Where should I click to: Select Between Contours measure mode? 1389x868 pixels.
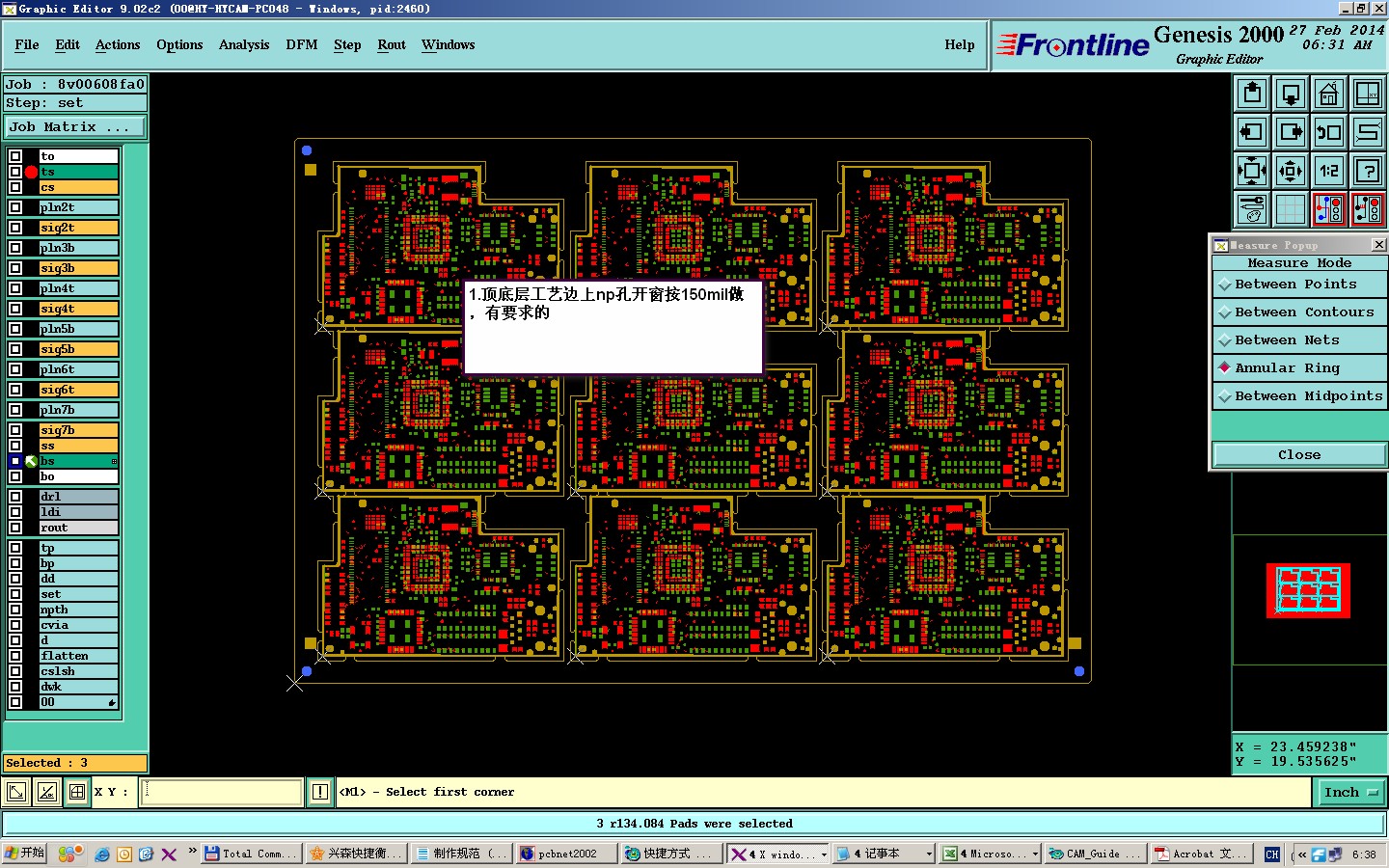point(1299,312)
